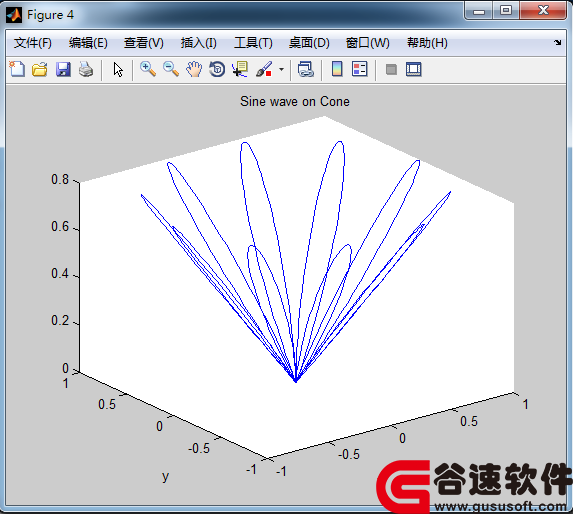Show plot tools and dock figure
573x514 pixels.
point(414,69)
